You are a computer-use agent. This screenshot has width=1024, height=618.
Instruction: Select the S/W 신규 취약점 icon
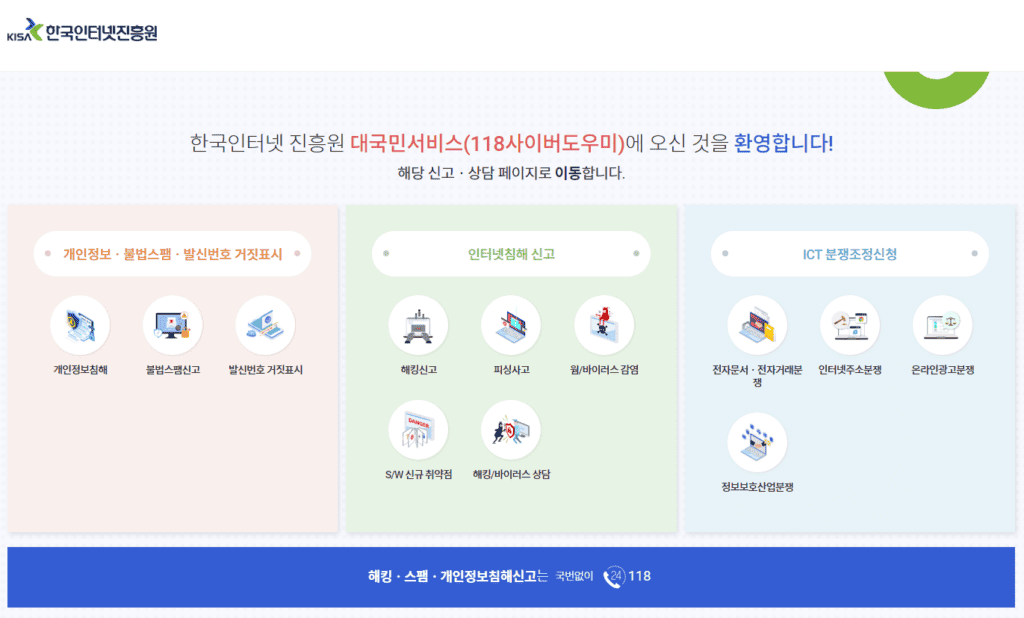(419, 430)
